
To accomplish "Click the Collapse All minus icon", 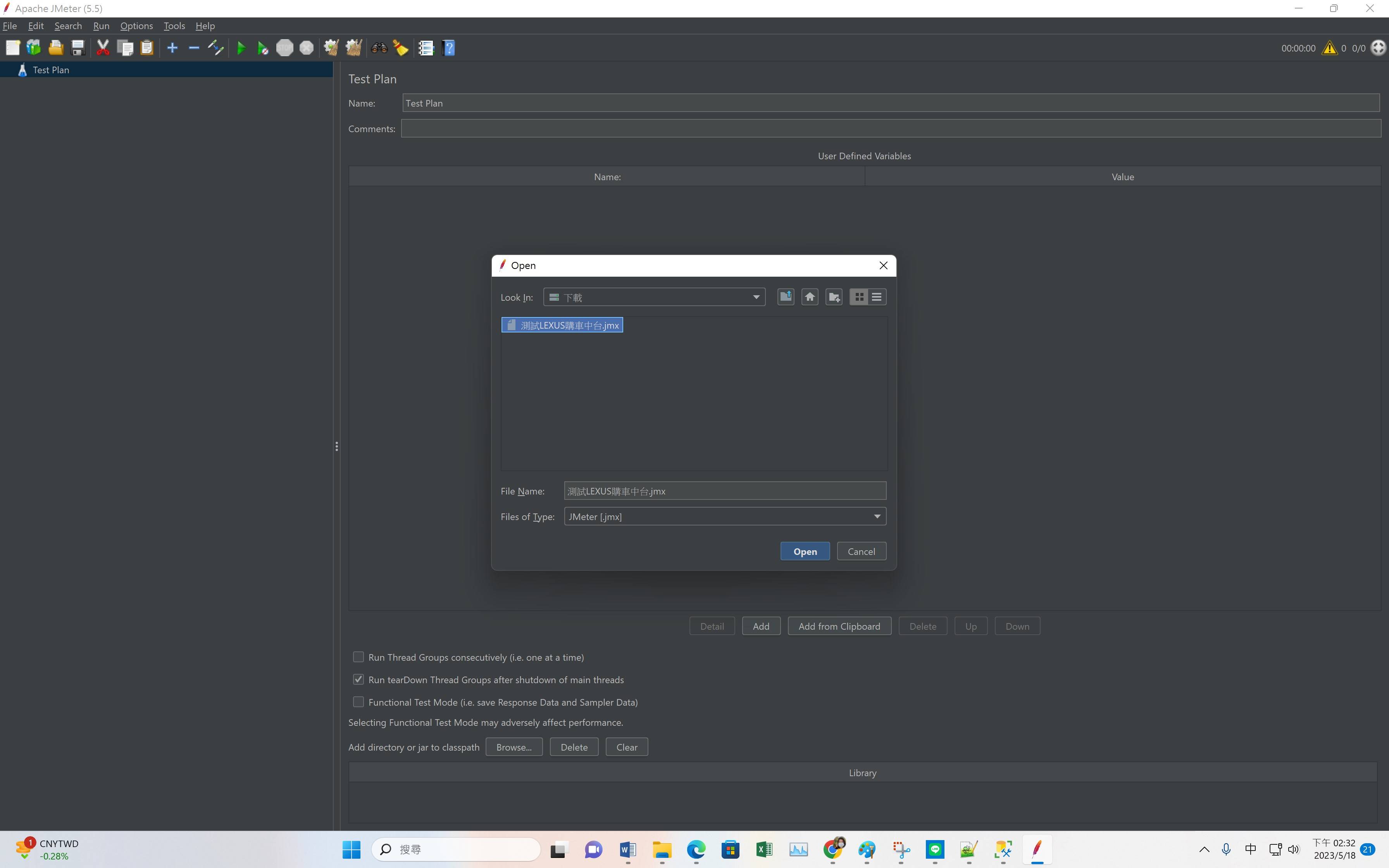I will (x=194, y=48).
